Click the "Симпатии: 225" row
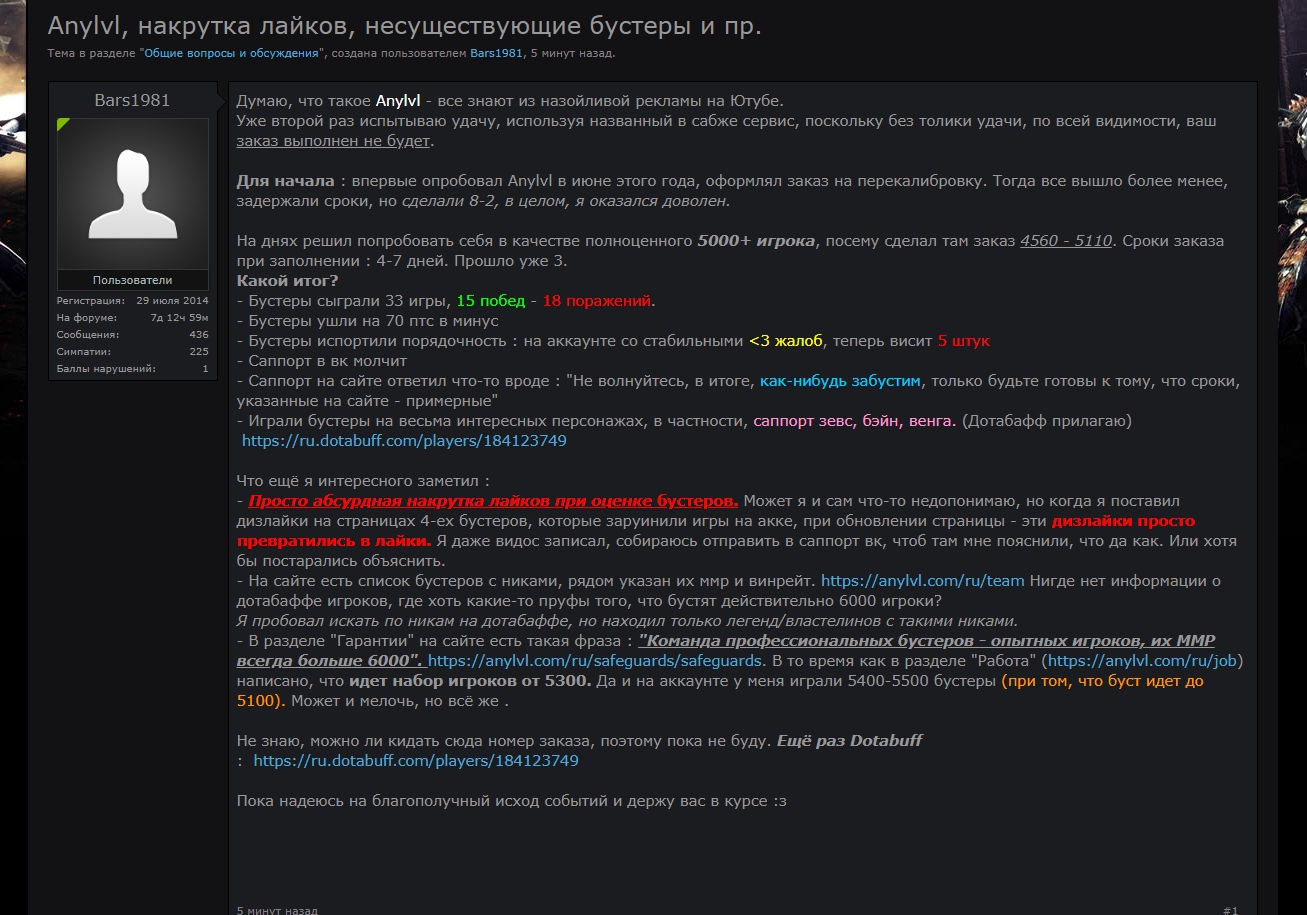This screenshot has width=1307, height=915. coord(133,351)
